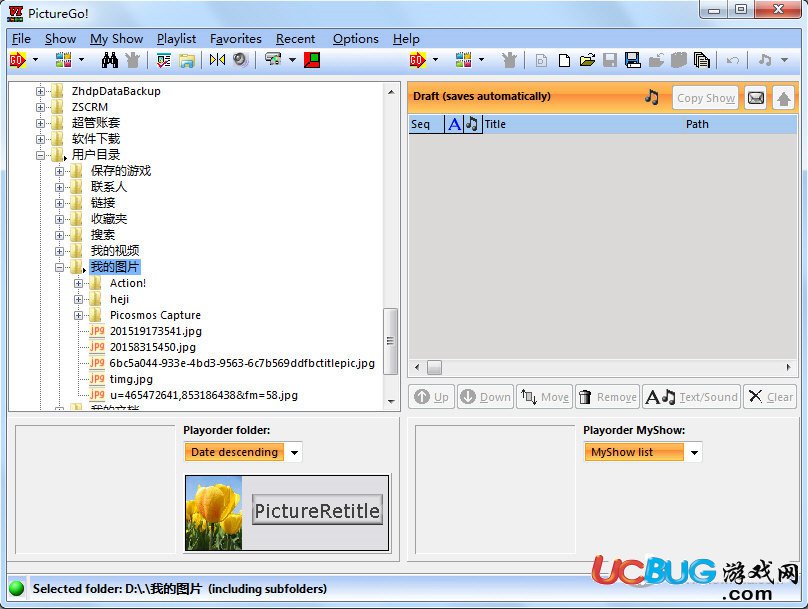Select file timg.jpg in the tree

coord(131,379)
